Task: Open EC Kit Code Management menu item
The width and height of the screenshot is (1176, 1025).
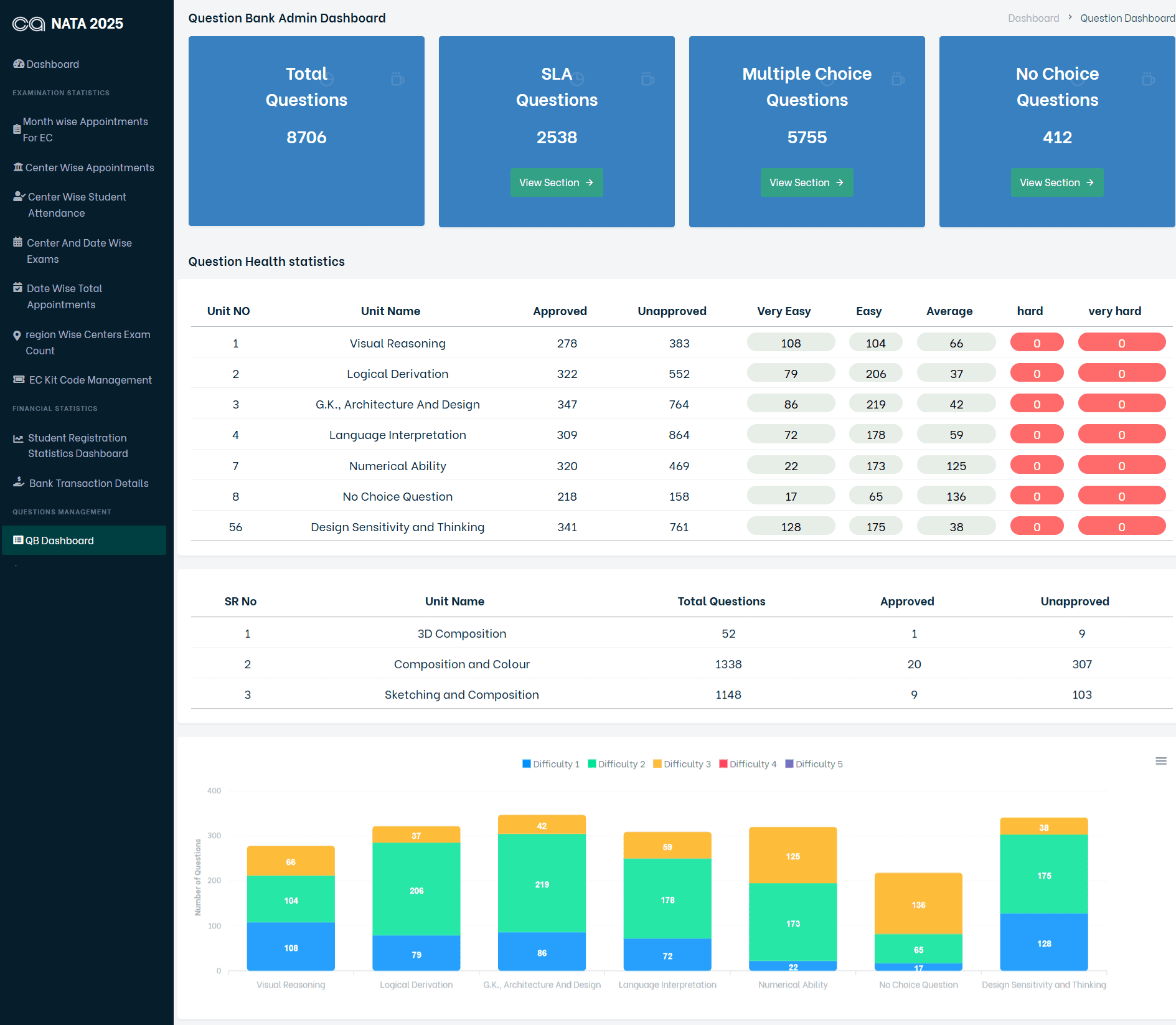Action: point(90,380)
